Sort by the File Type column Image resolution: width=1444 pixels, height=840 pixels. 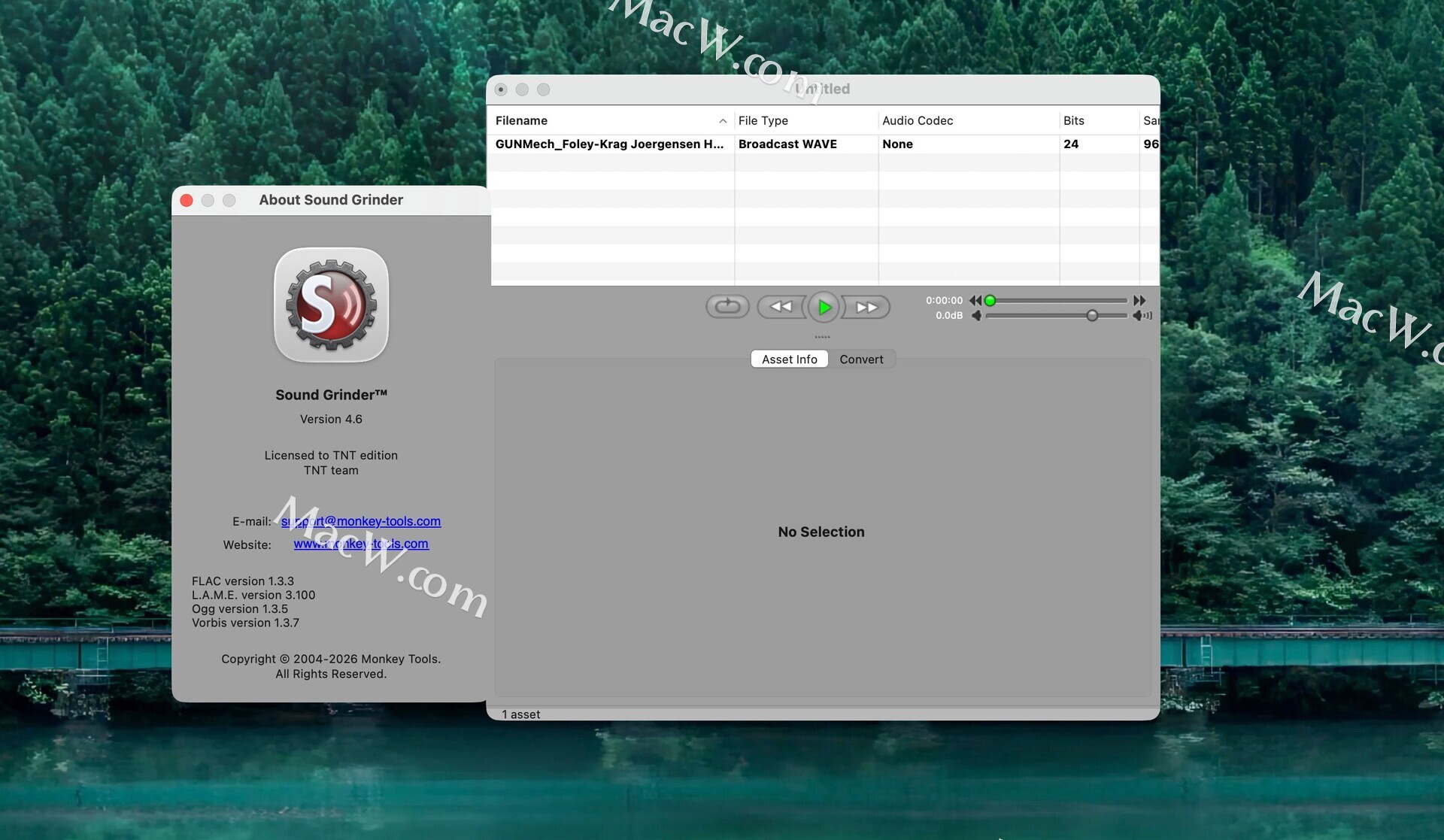click(x=805, y=120)
